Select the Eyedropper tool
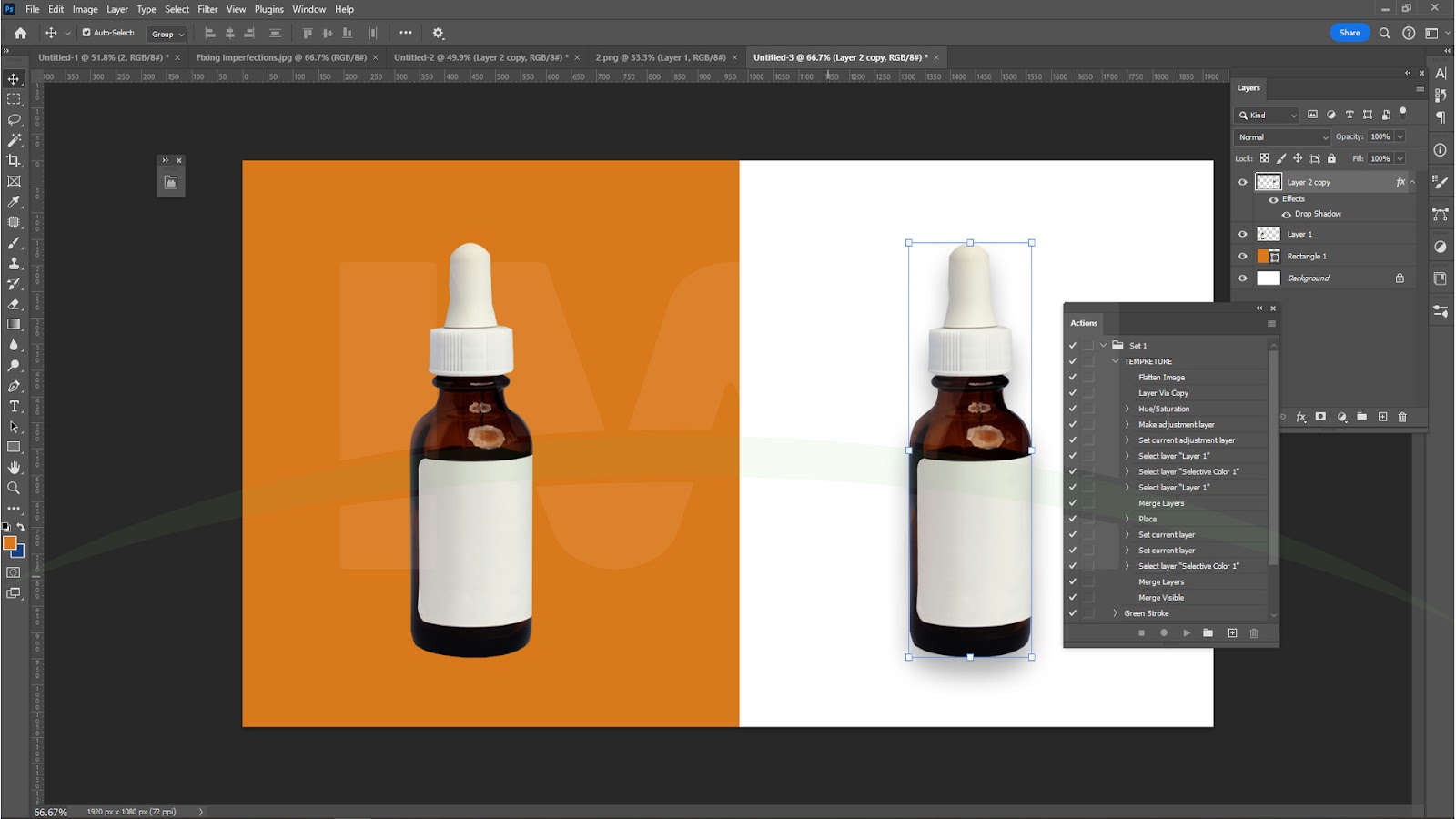The width and height of the screenshot is (1456, 819). click(14, 202)
